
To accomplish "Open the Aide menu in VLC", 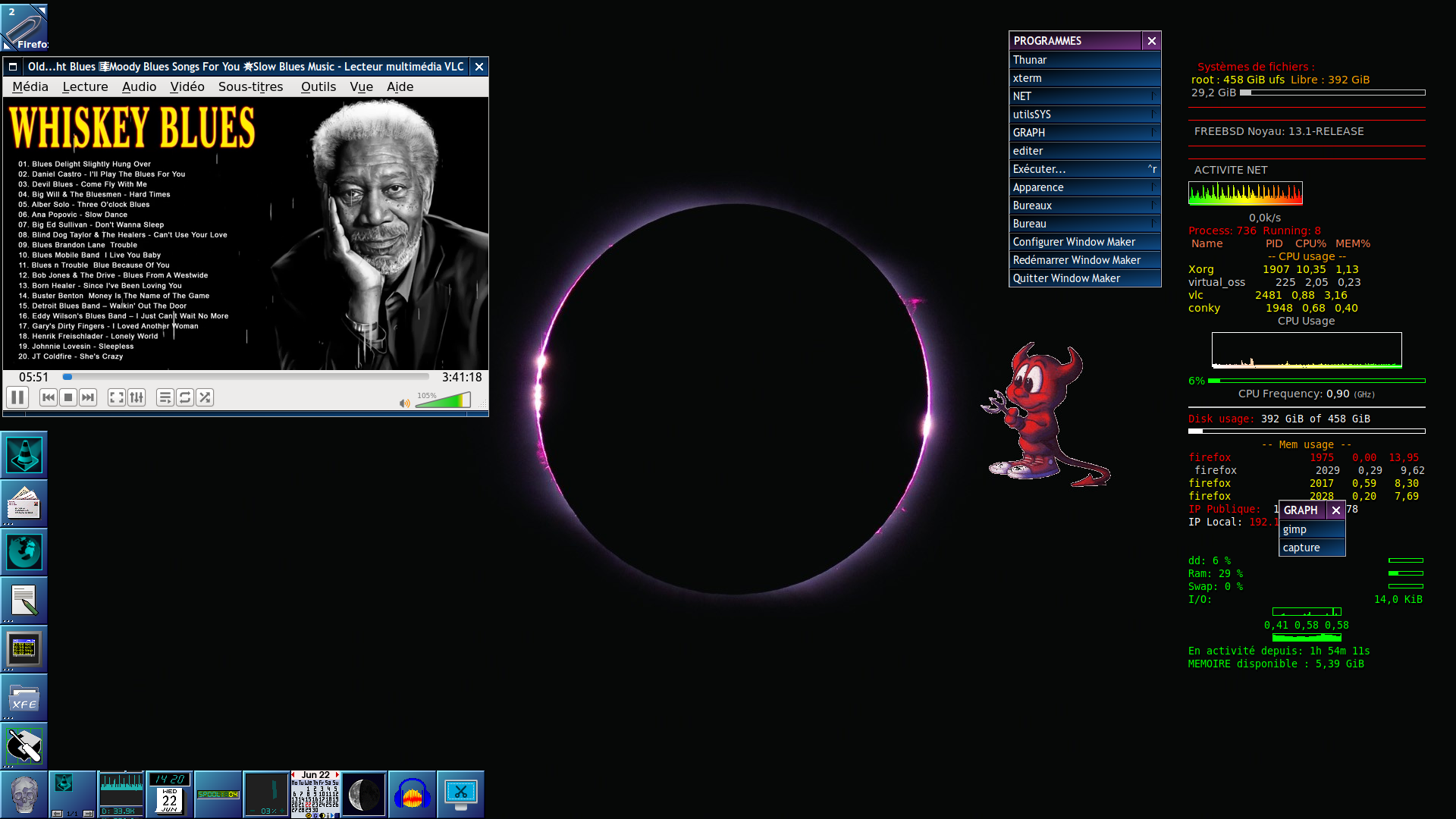I will [x=400, y=86].
